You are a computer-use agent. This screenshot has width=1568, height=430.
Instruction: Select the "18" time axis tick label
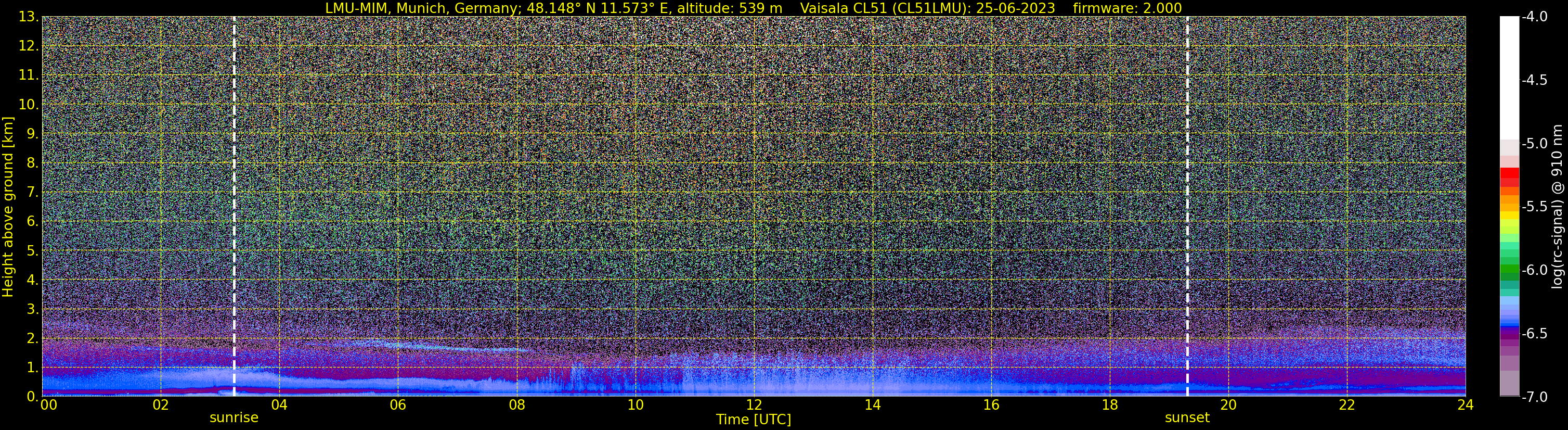[1110, 405]
